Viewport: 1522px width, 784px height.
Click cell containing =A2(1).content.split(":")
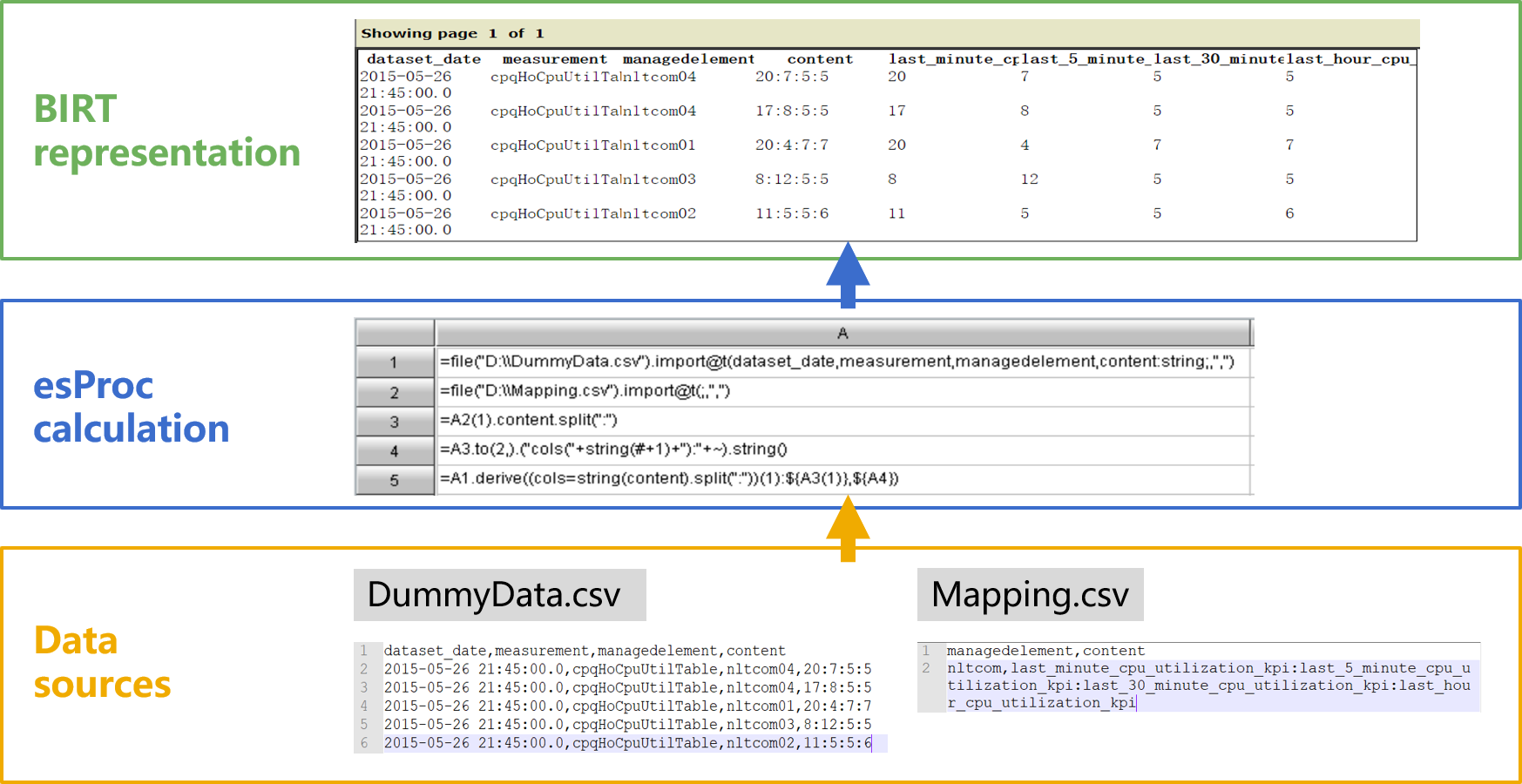(x=843, y=420)
